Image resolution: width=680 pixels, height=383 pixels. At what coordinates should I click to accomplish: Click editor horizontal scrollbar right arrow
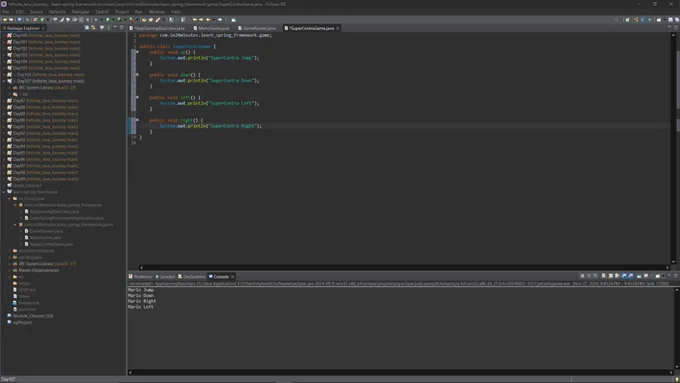click(x=667, y=268)
